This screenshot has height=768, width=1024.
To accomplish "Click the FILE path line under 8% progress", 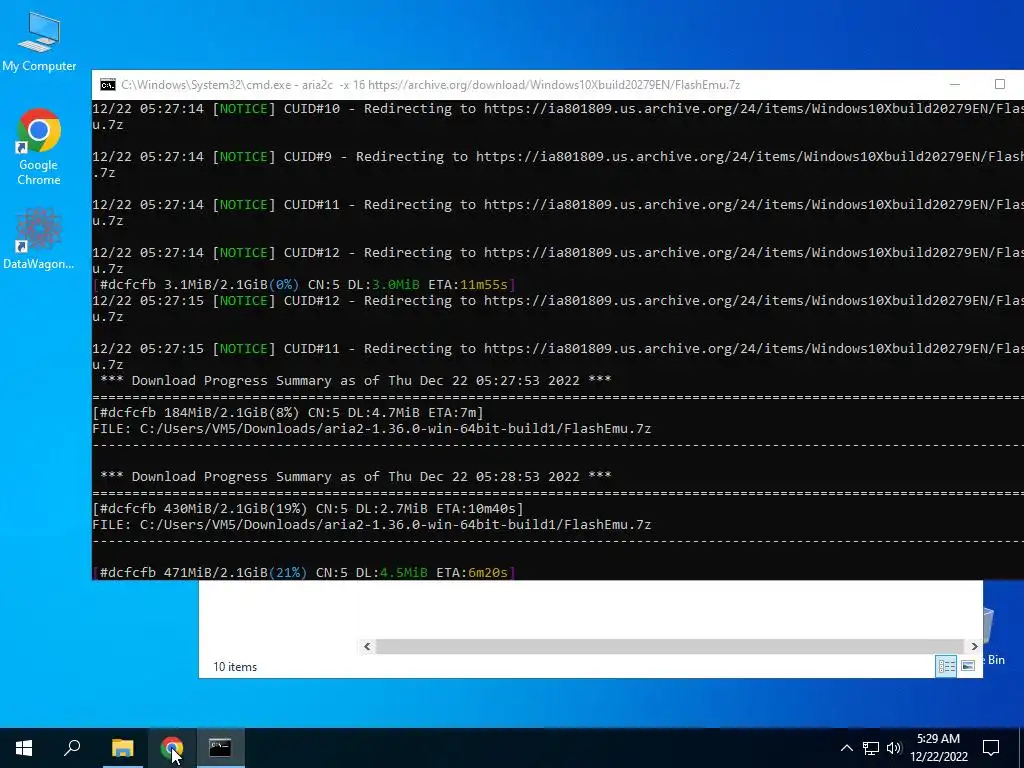I will pyautogui.click(x=372, y=429).
